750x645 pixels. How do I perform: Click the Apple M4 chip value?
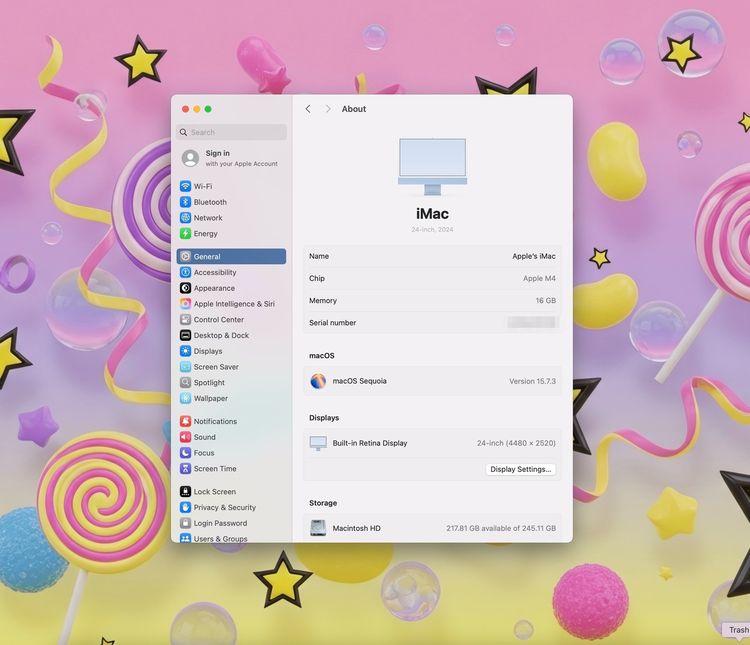coord(539,278)
